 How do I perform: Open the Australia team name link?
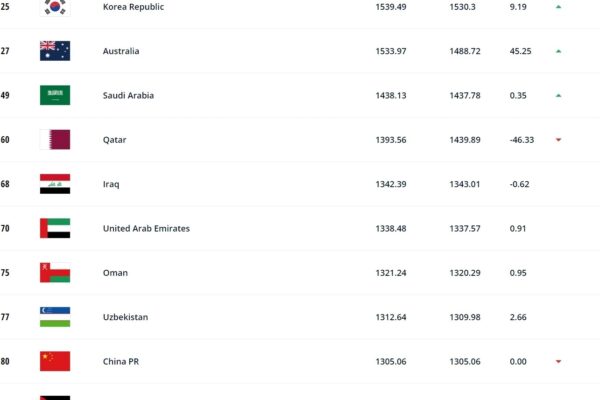click(x=121, y=51)
